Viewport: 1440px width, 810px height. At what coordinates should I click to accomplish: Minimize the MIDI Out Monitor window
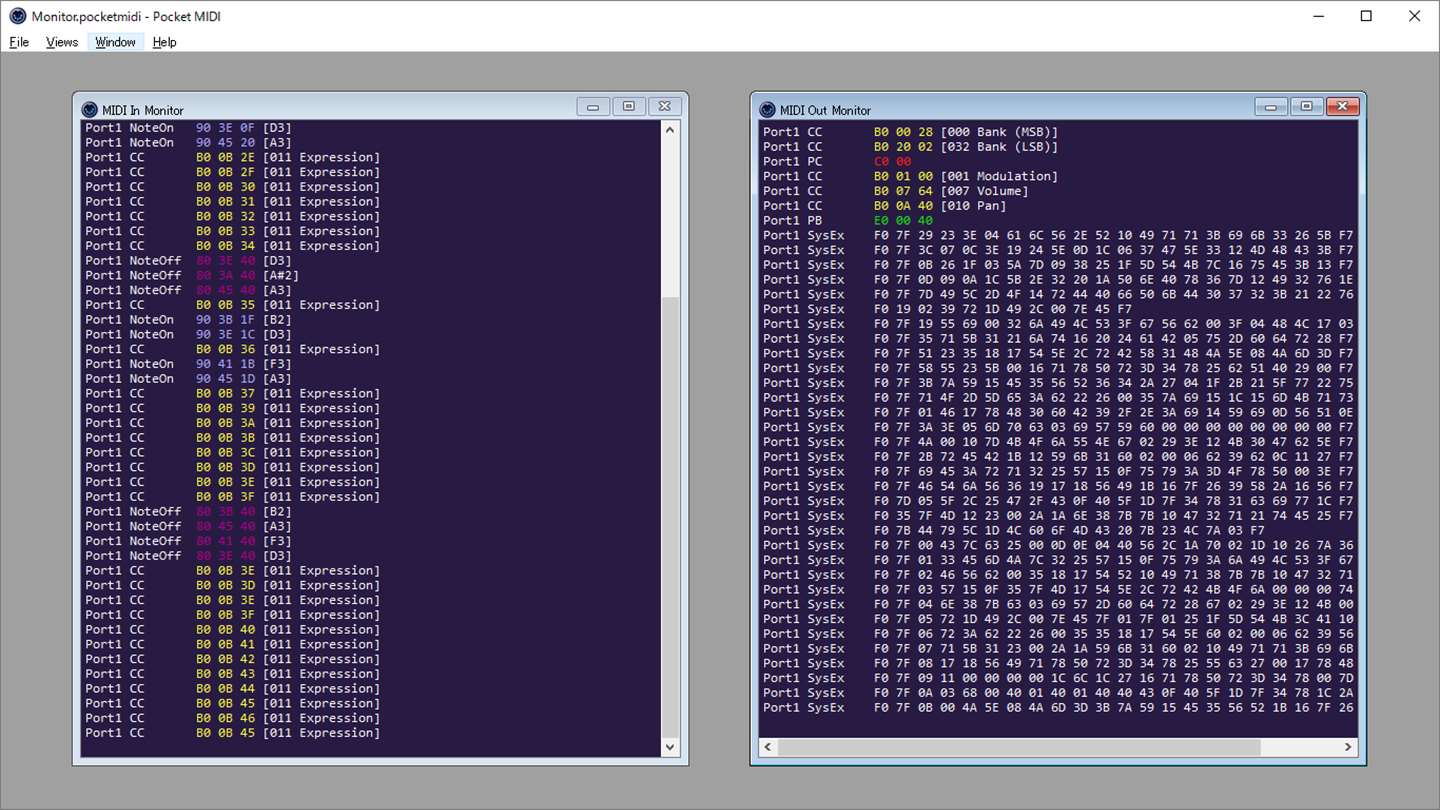tap(1271, 107)
